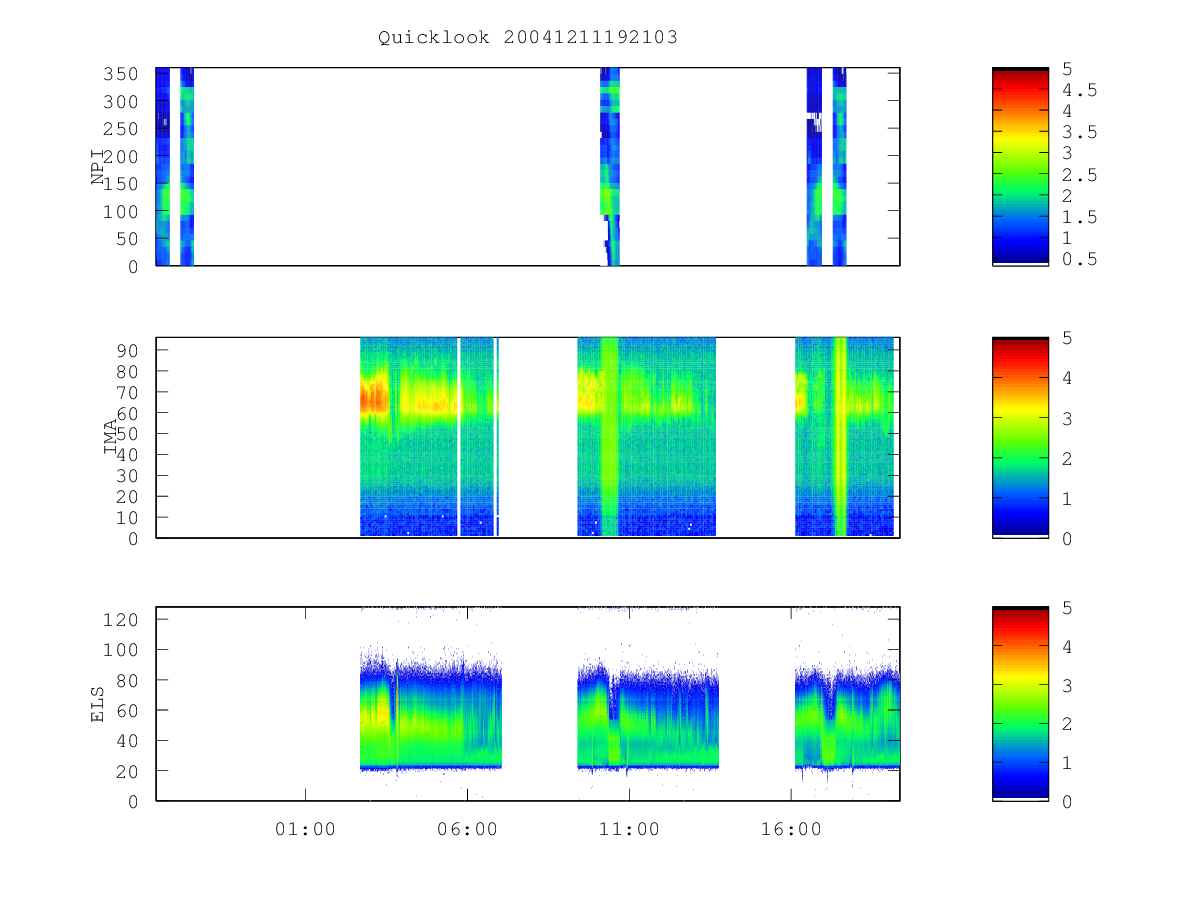Image resolution: width=1200 pixels, height=900 pixels.
Task: Click the 2.5 label on NPI colorbar
Action: 1079,175
